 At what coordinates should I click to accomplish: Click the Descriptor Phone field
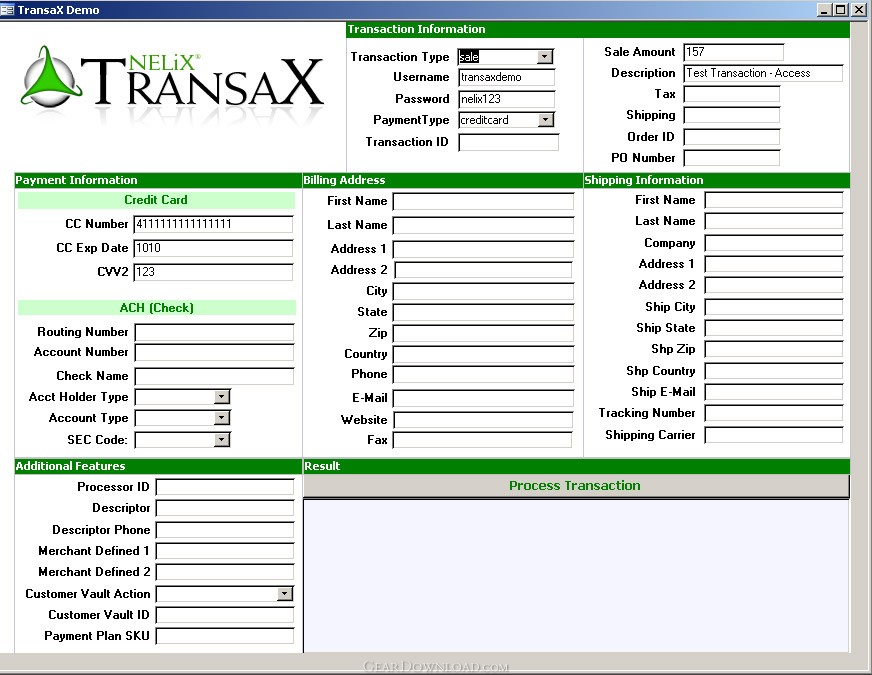225,530
